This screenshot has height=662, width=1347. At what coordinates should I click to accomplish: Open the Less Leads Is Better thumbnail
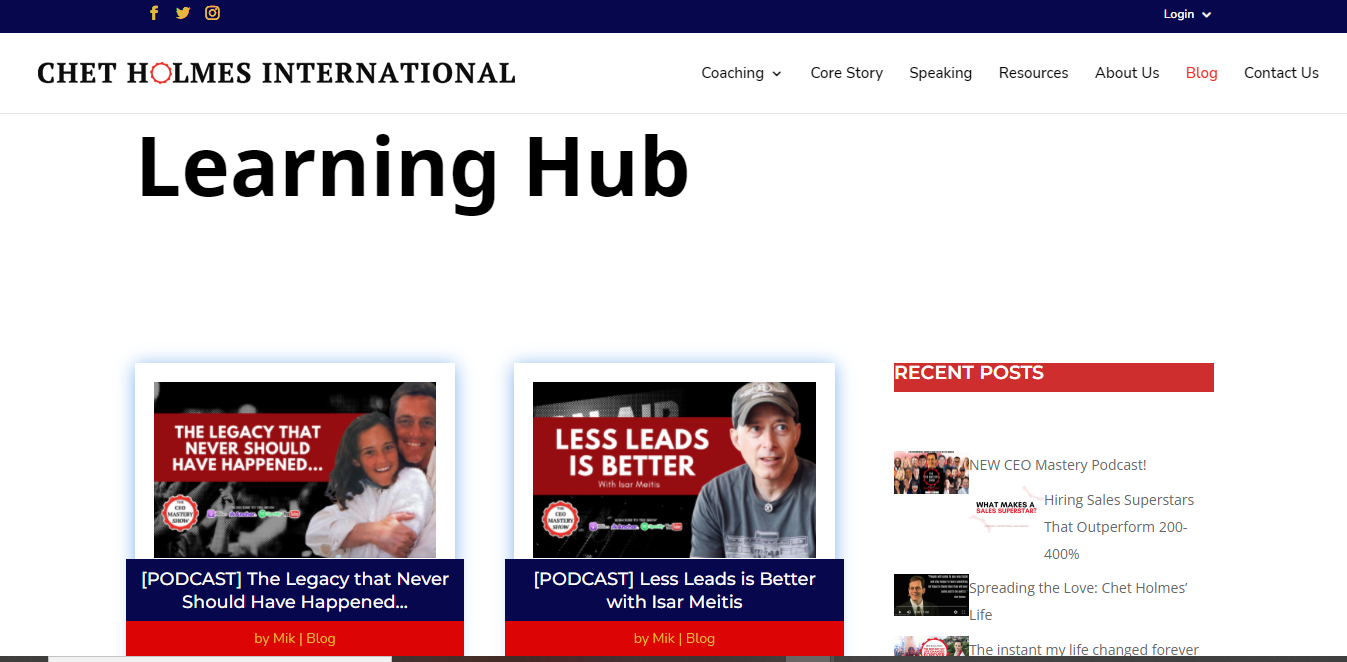[x=674, y=469]
